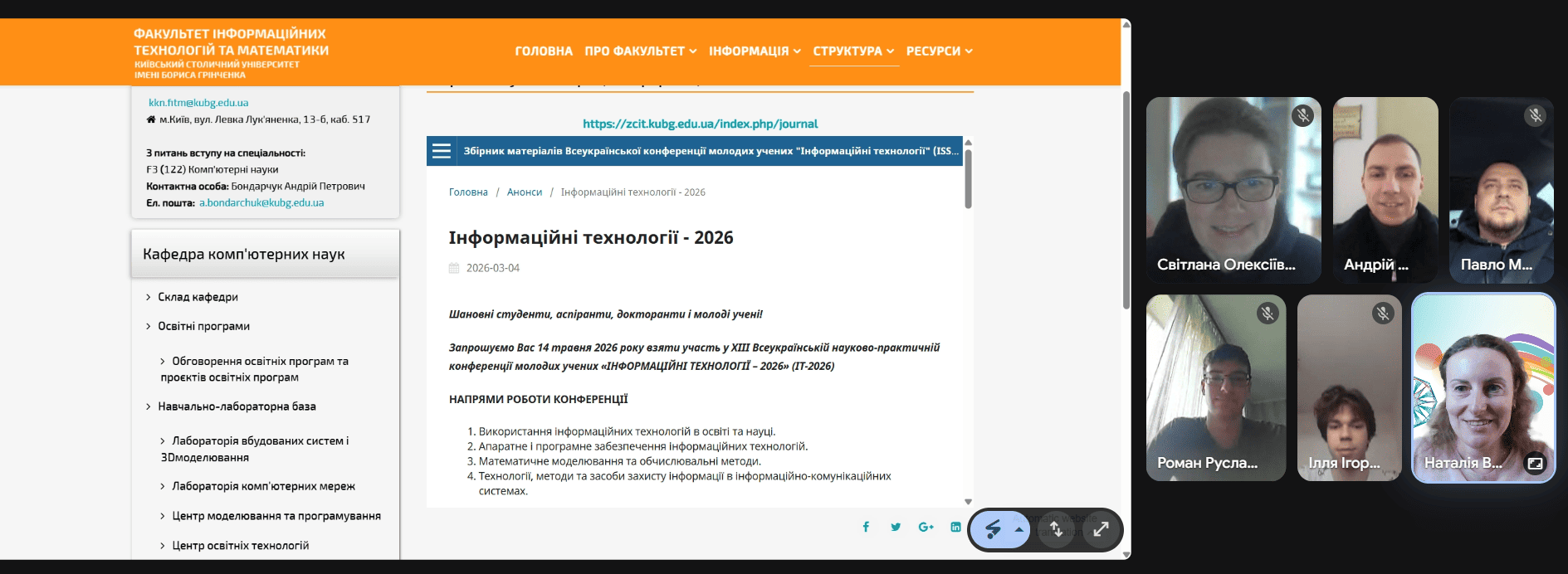Go to ГОЛОВНА in the top menu
The width and height of the screenshot is (1568, 574).
tap(544, 51)
